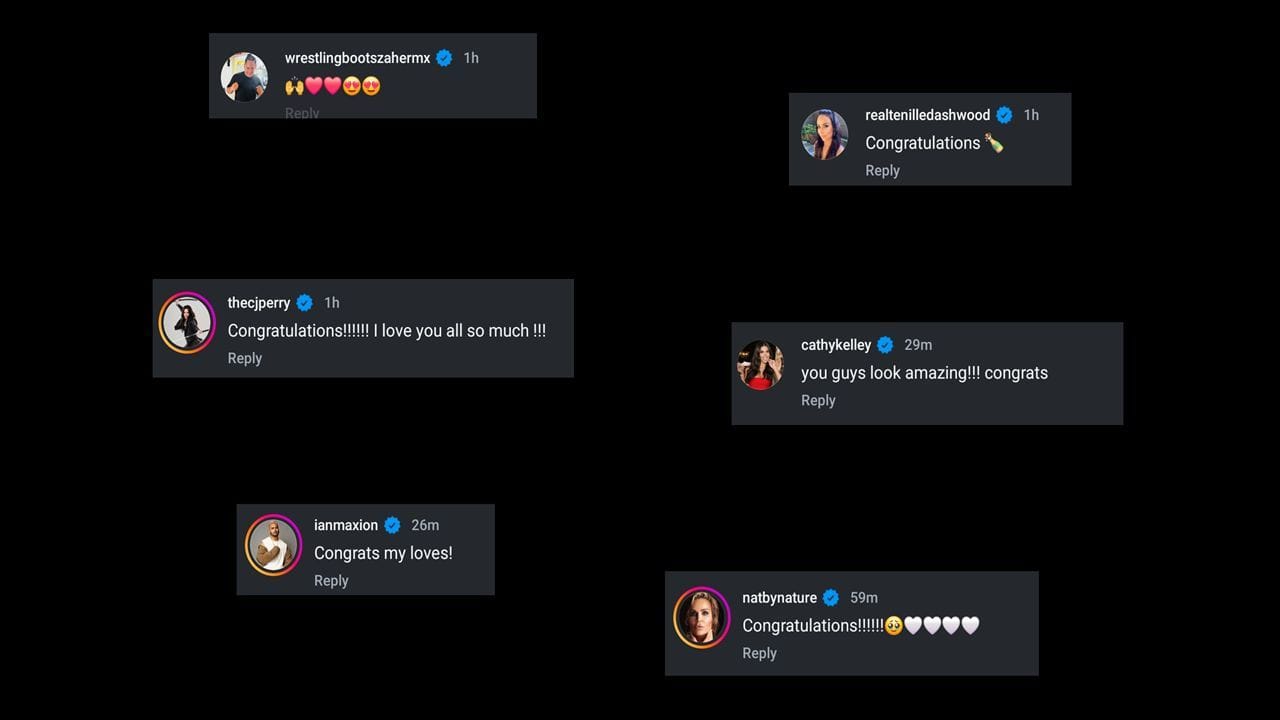Click the verified badge next to realtenilledashwood
The height and width of the screenshot is (720, 1280).
point(1004,115)
